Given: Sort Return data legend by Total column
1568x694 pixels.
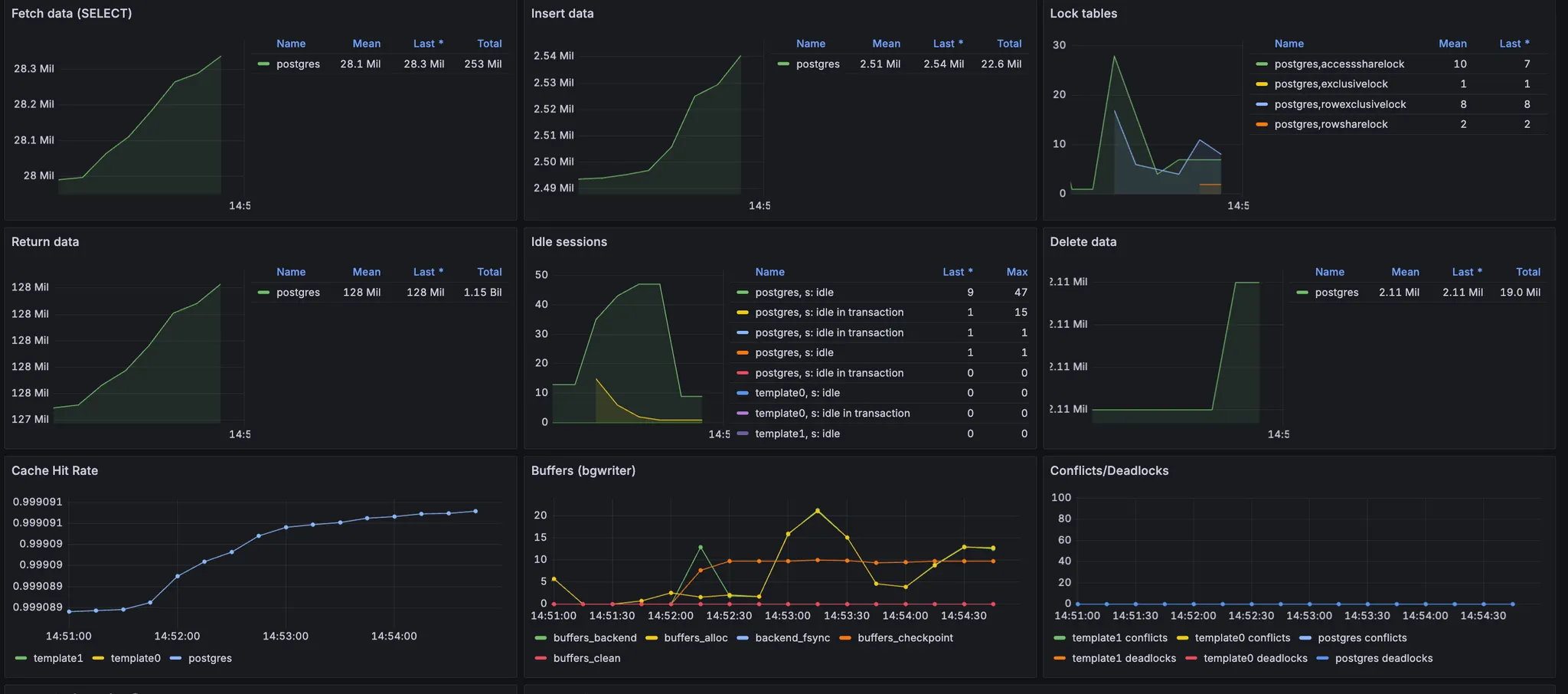Looking at the screenshot, I should [489, 272].
